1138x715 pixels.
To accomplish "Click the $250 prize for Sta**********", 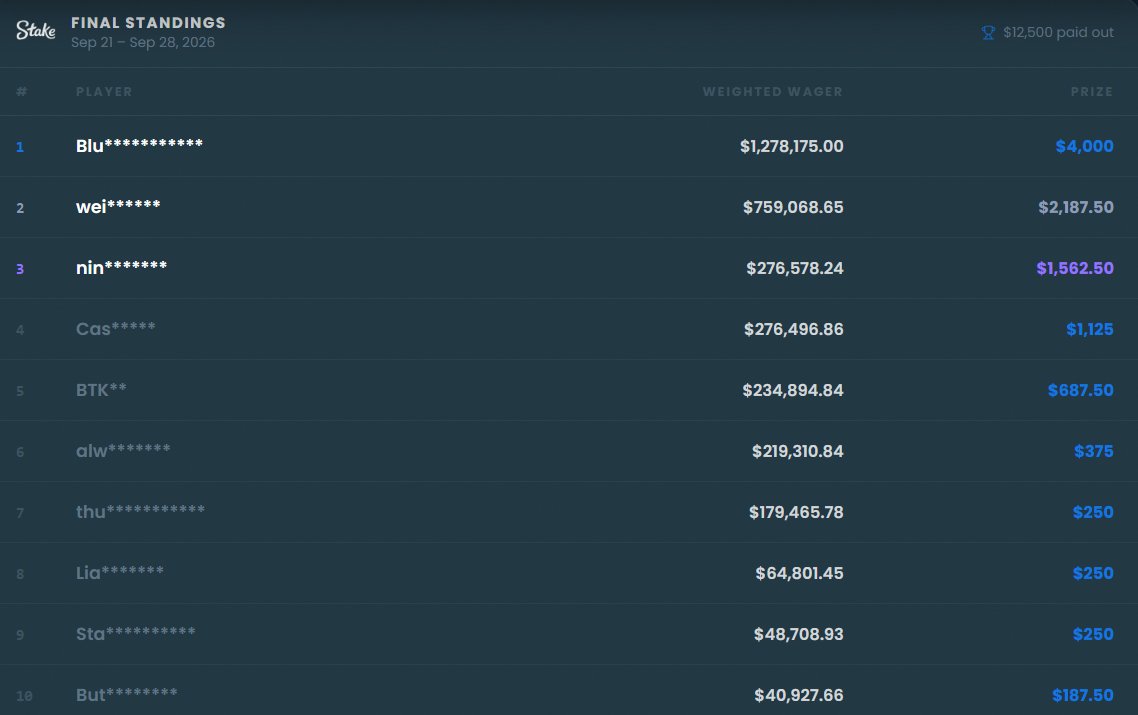I will (x=1093, y=634).
